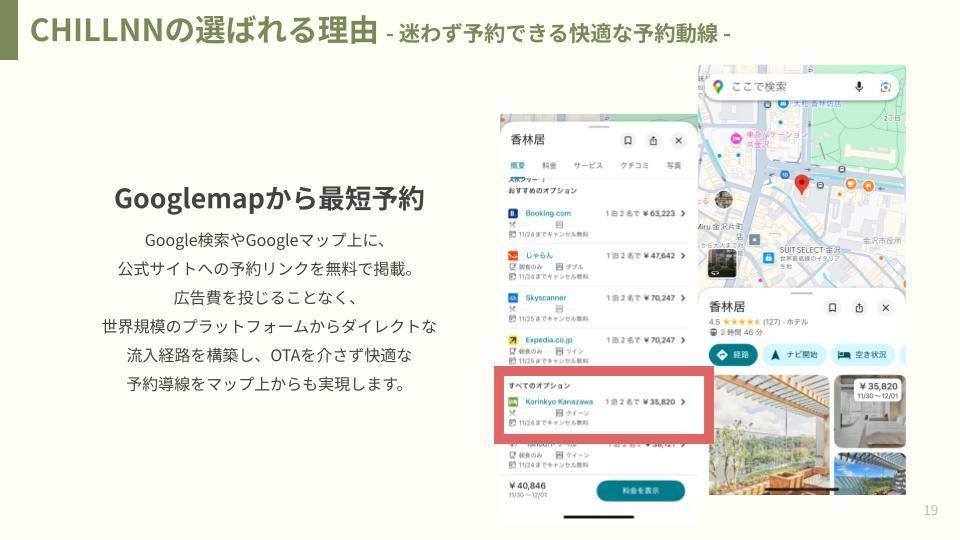This screenshot has width=960, height=540.
Task: Tap the red location pin on map
Action: tap(801, 184)
